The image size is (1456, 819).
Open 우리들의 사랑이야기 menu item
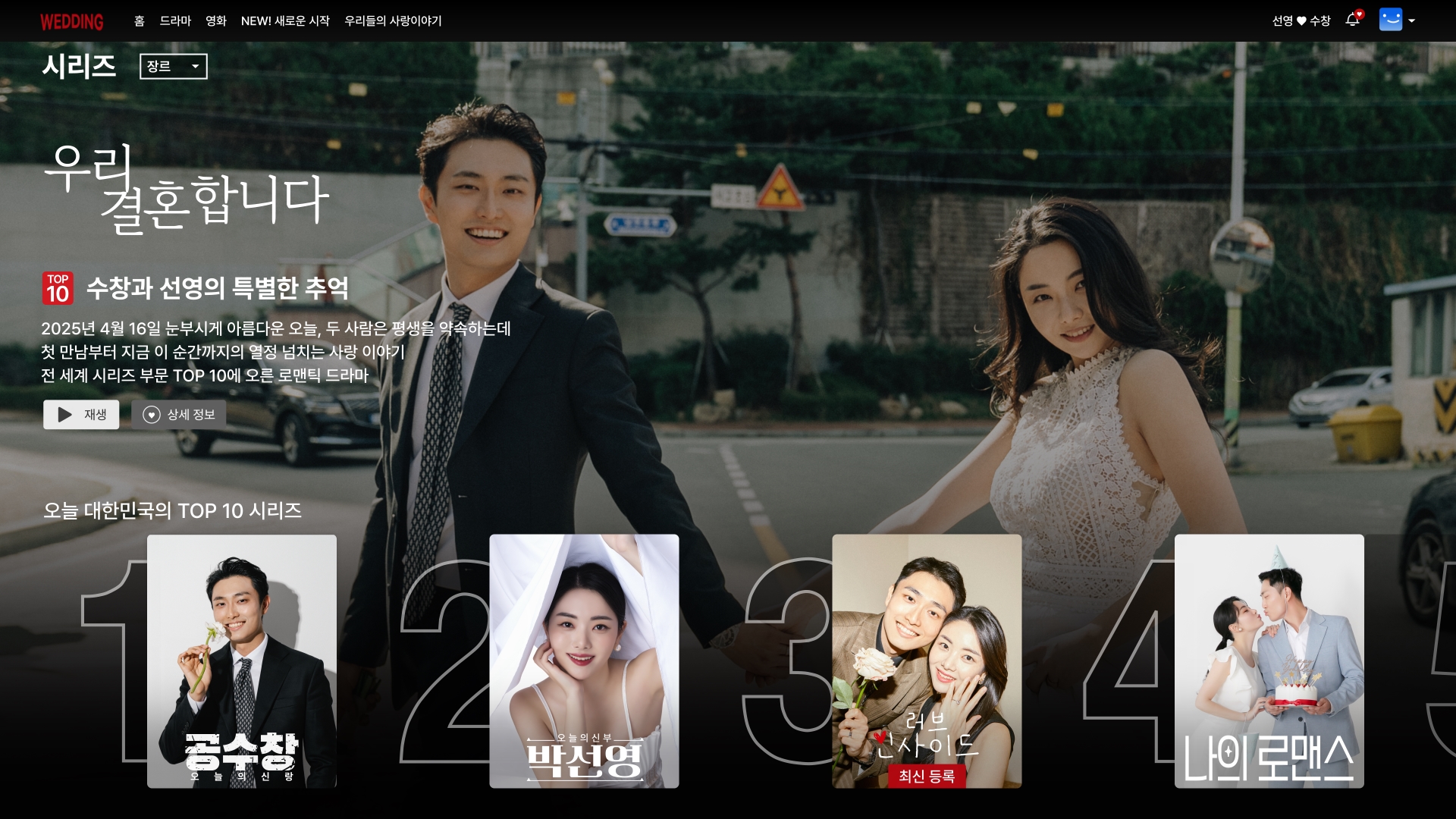[x=393, y=21]
